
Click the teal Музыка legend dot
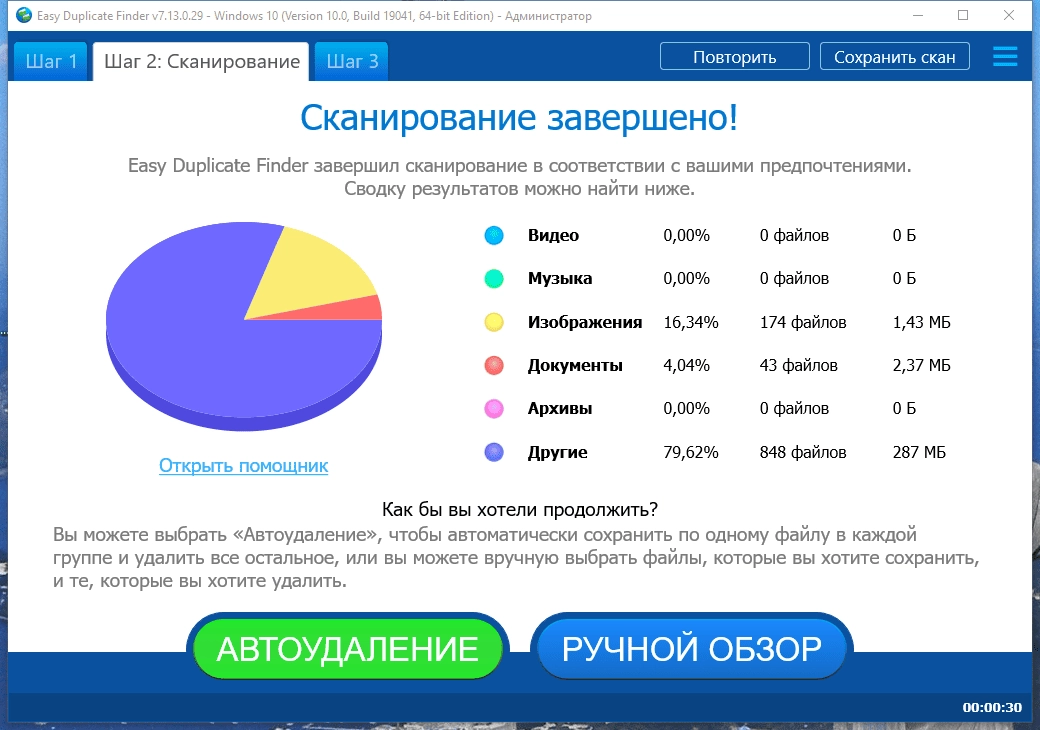coord(494,278)
